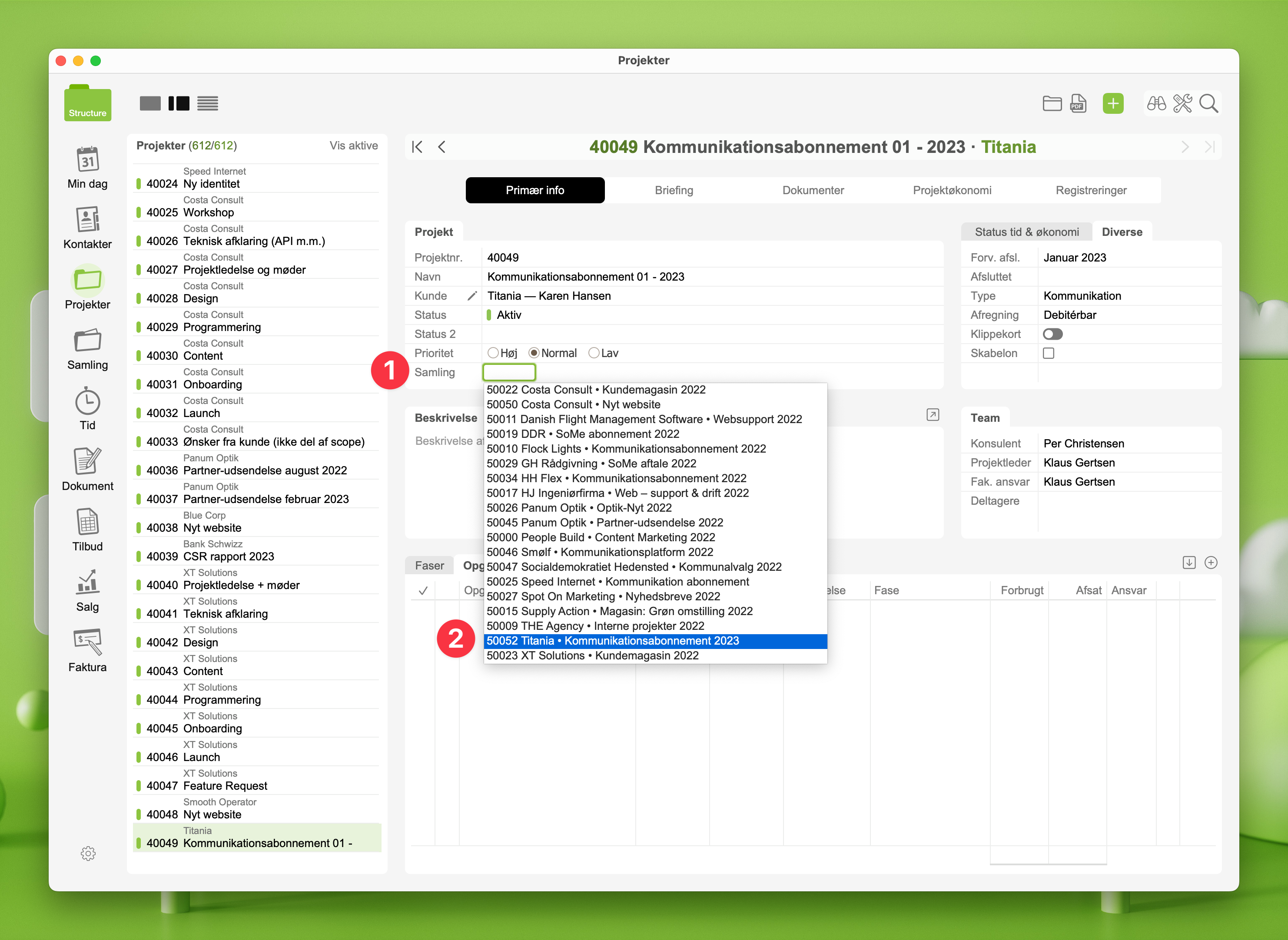Viewport: 1288px width, 940px height.
Task: Check the Skabelon checkbox
Action: click(1049, 353)
